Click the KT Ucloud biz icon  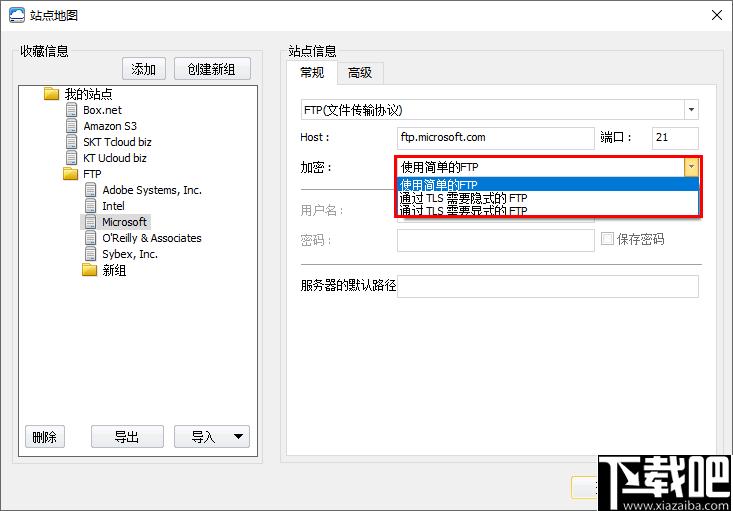(x=71, y=158)
